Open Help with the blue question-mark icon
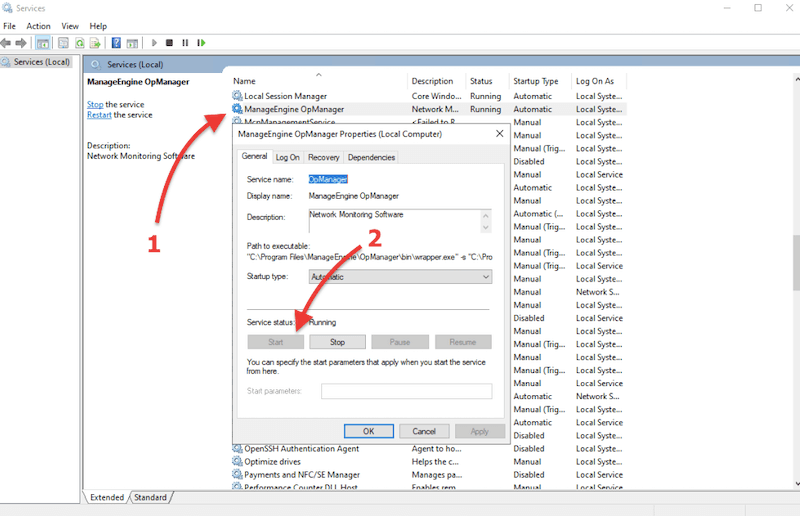The height and width of the screenshot is (516, 800). (x=116, y=43)
